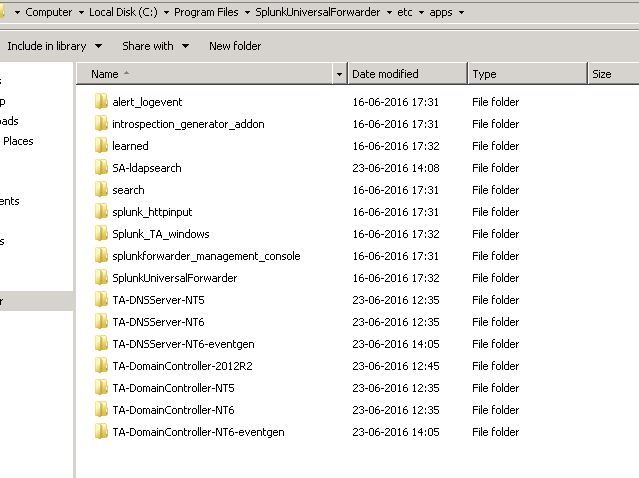Open the Share with dropdown
This screenshot has width=639, height=478.
click(x=155, y=46)
